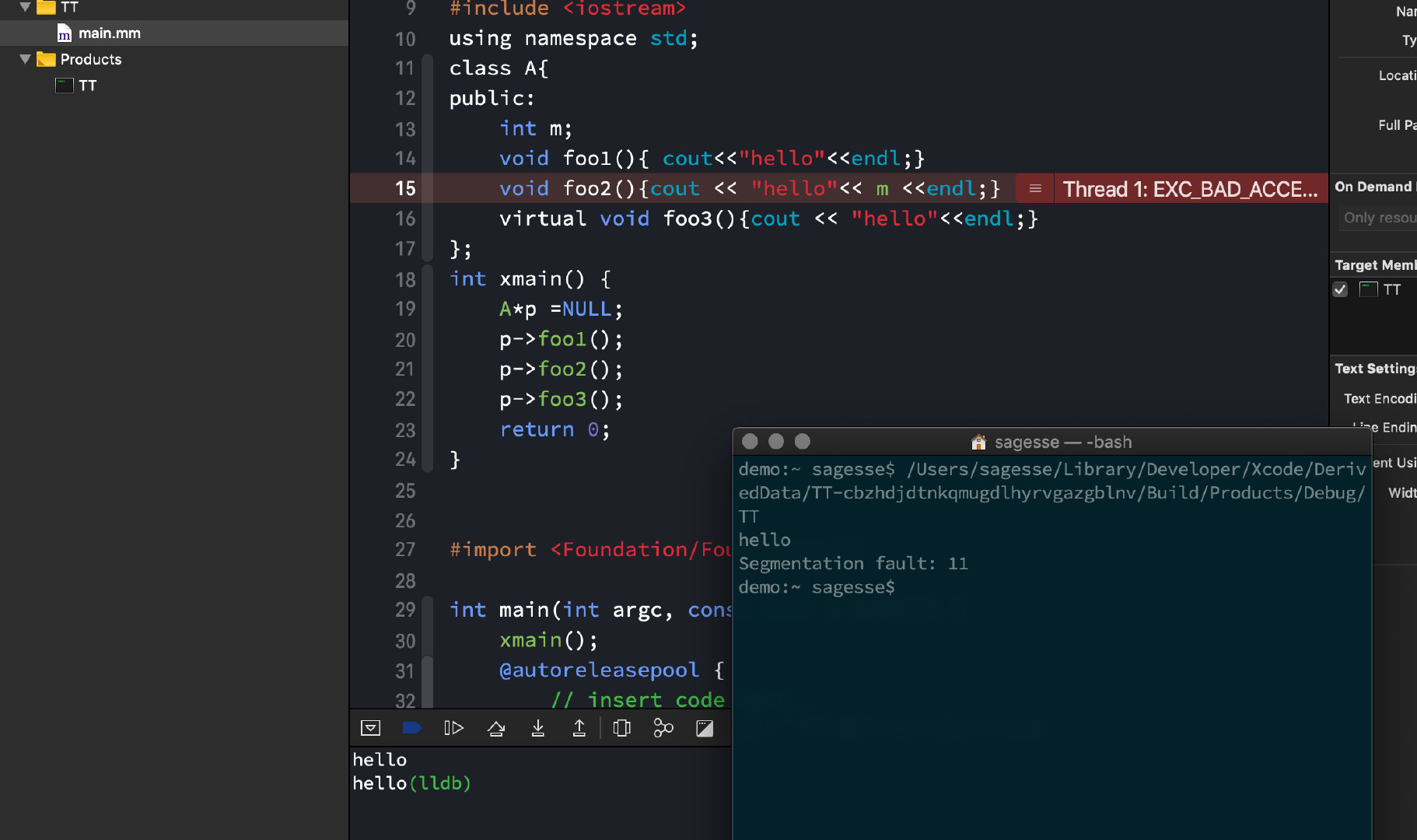The height and width of the screenshot is (840, 1417).
Task: Click the "using namespace std;" line
Action: 573,38
